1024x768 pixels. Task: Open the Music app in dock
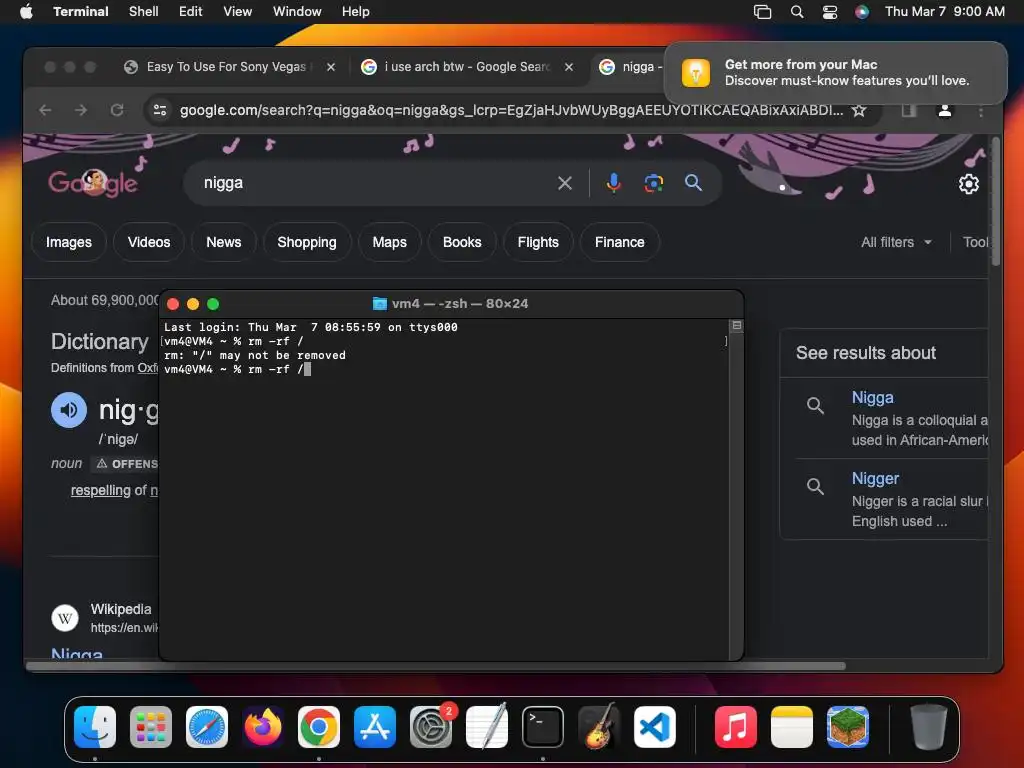(735, 727)
